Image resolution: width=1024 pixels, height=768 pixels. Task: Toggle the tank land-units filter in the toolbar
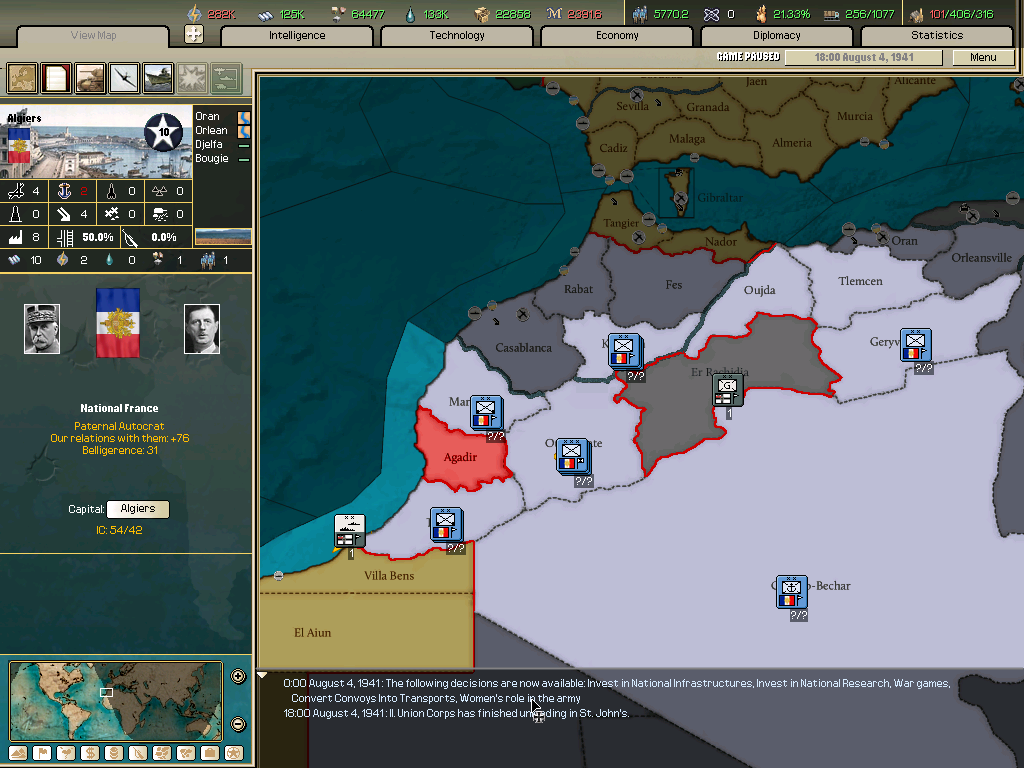coord(89,78)
